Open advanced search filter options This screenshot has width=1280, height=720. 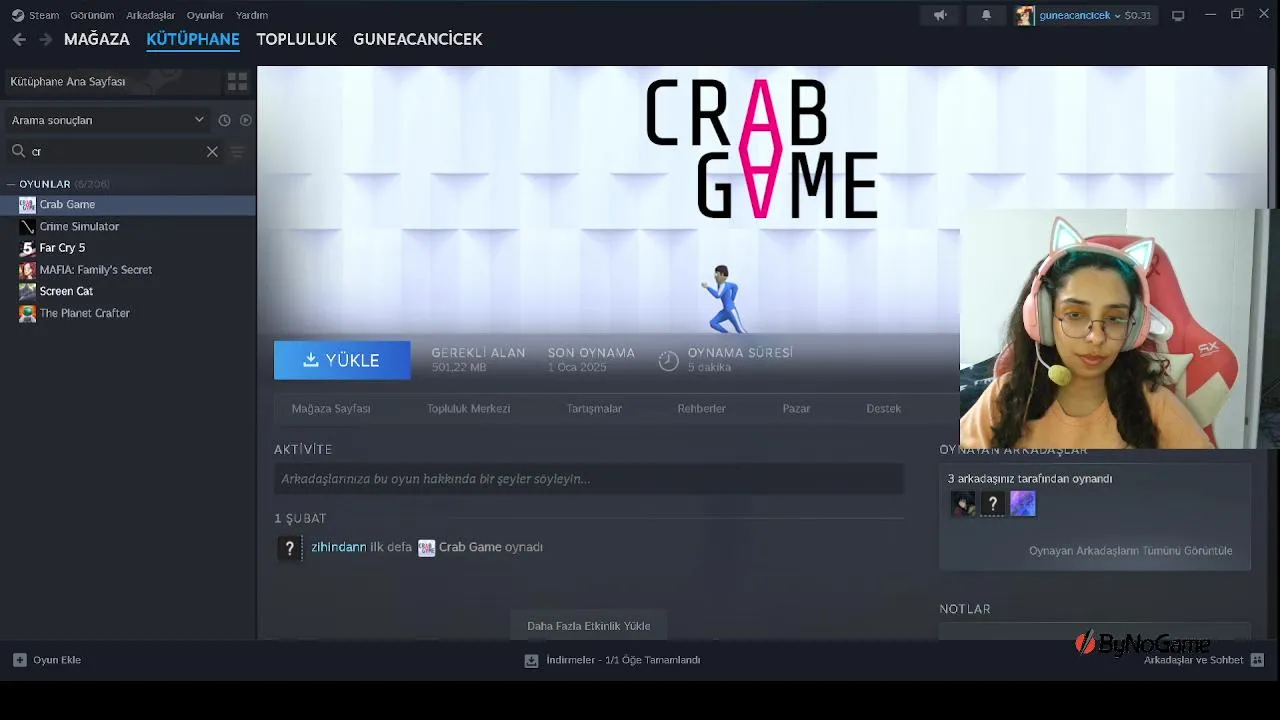pos(237,152)
